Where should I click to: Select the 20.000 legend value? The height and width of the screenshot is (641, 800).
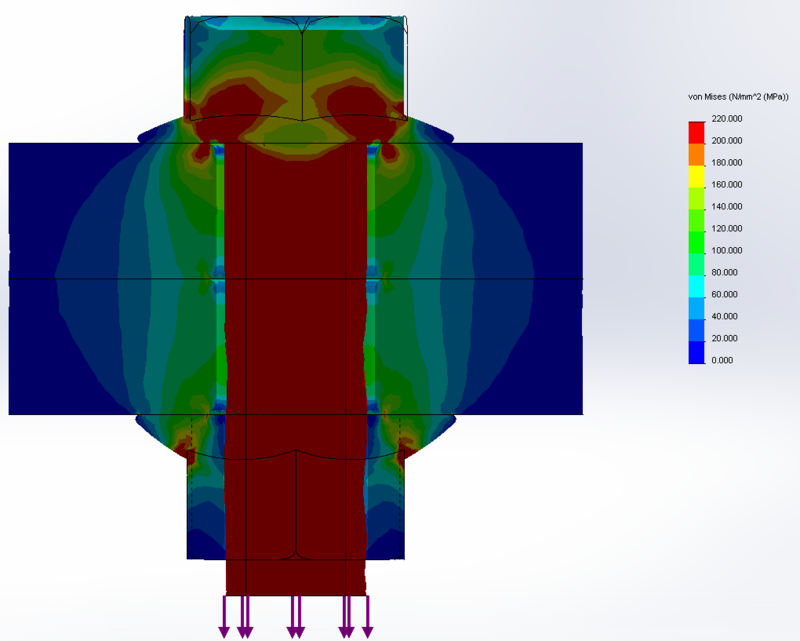click(724, 338)
